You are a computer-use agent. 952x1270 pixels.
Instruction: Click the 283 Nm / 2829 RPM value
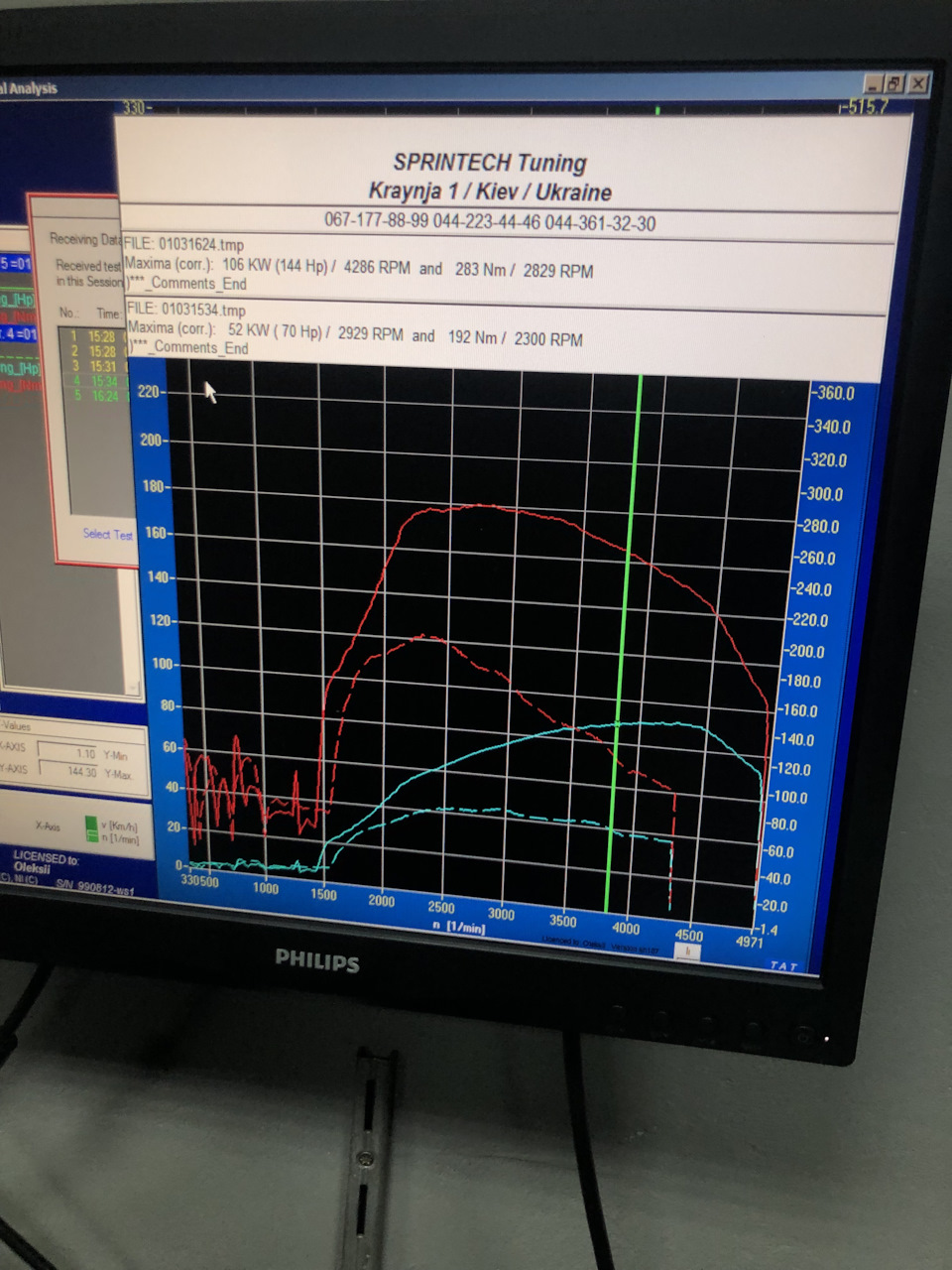coord(525,270)
